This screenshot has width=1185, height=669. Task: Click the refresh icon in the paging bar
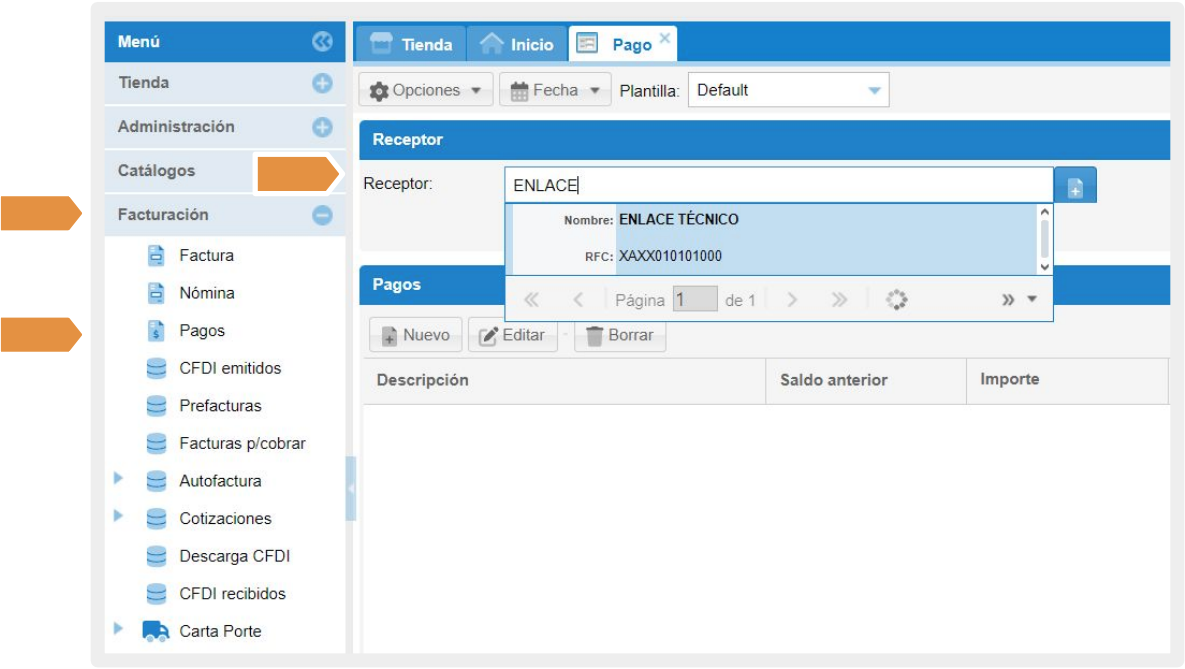(x=896, y=300)
